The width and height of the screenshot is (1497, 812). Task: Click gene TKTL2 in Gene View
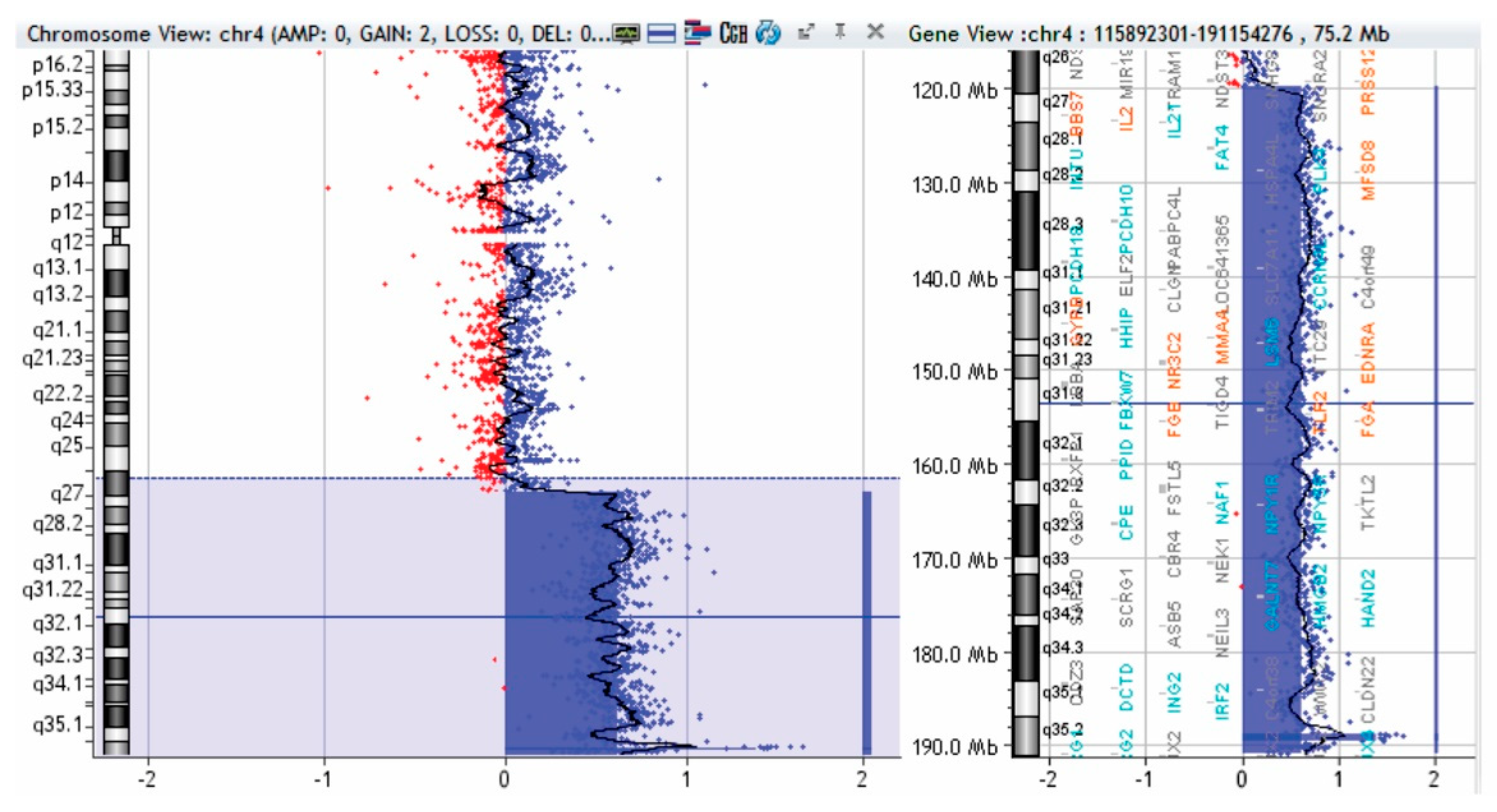[x=1368, y=502]
